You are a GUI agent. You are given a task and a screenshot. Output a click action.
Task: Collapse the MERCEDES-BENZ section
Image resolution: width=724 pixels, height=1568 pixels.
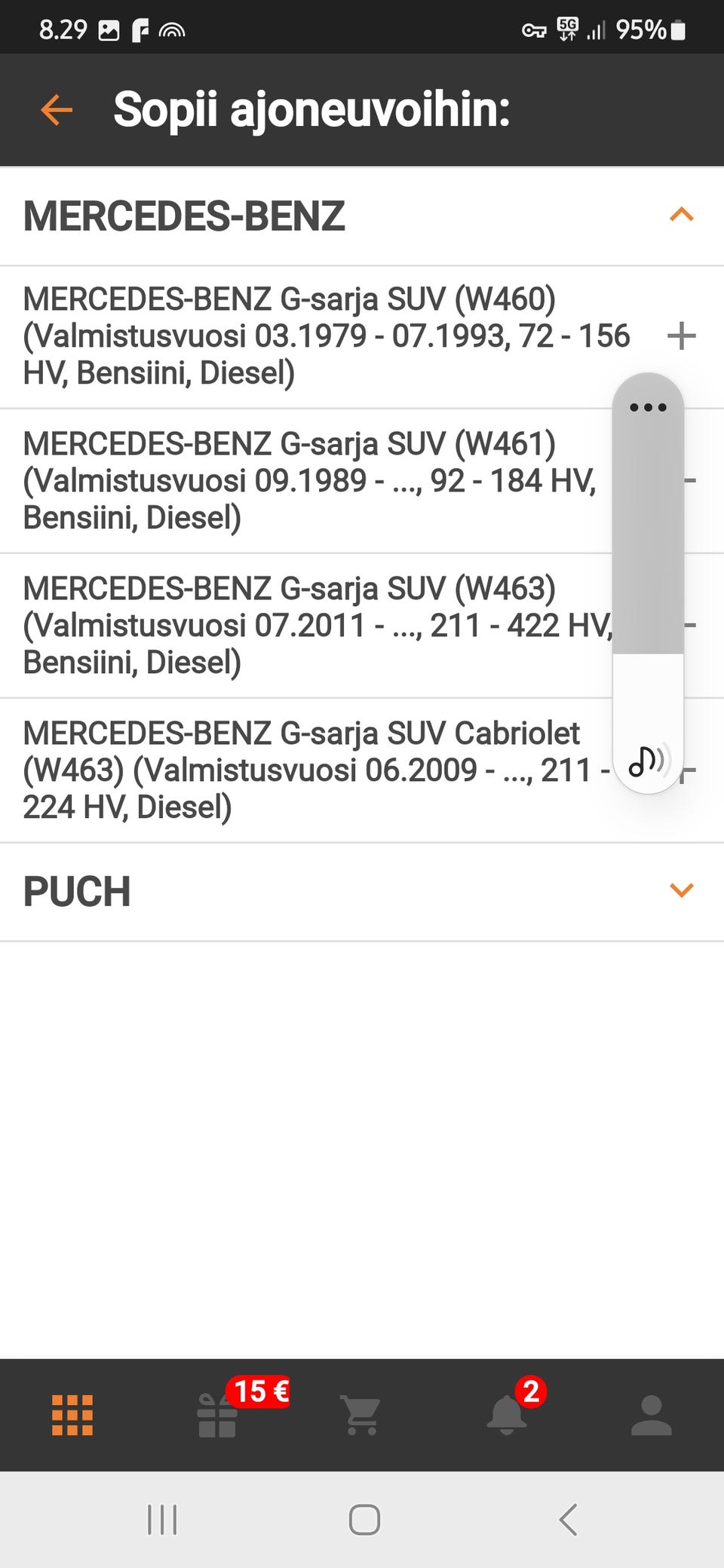click(x=681, y=216)
